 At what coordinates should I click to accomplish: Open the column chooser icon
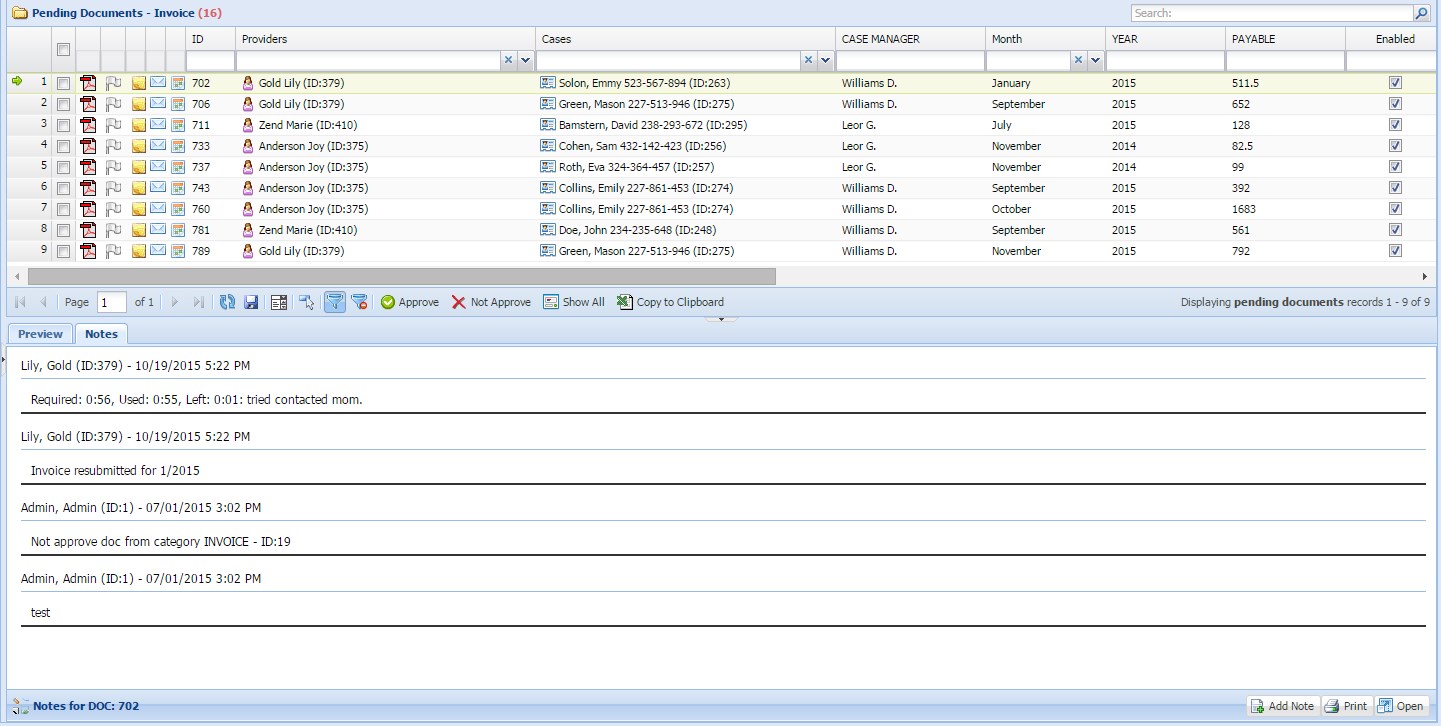(x=280, y=302)
